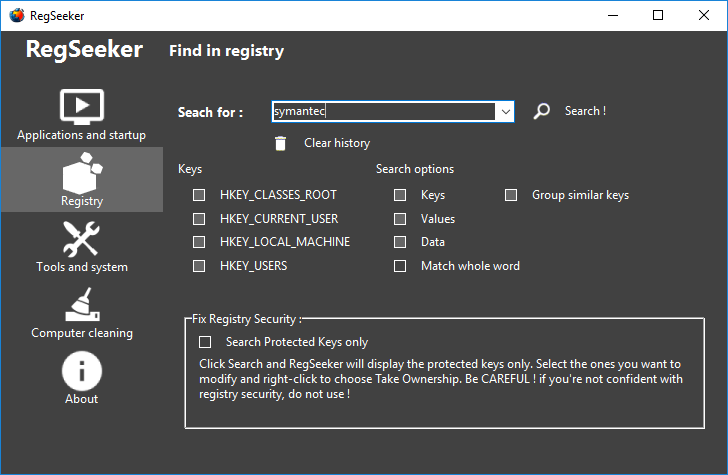The image size is (728, 475).
Task: Toggle the Data search option checkbox
Action: [400, 242]
